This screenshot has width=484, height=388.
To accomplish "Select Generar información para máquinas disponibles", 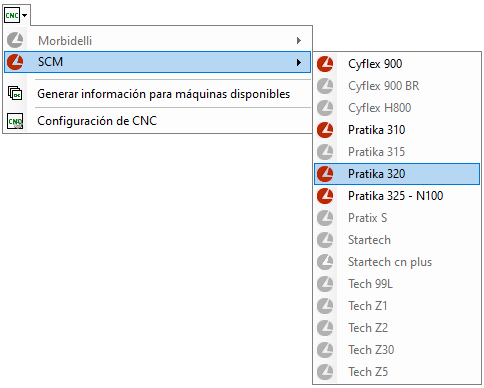I will tap(157, 94).
